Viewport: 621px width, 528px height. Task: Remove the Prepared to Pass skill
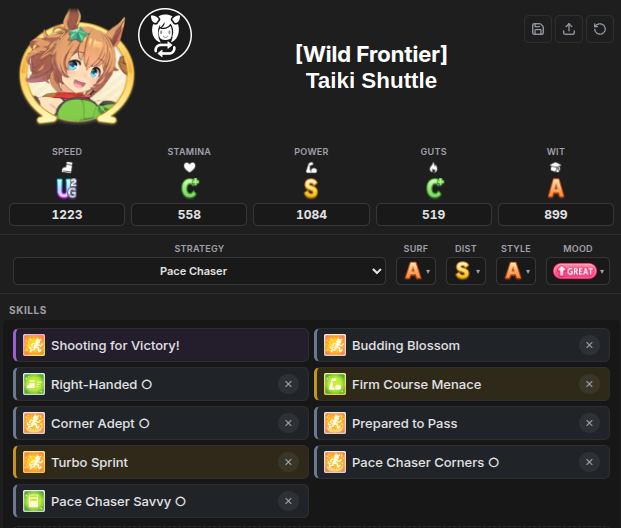tap(589, 423)
